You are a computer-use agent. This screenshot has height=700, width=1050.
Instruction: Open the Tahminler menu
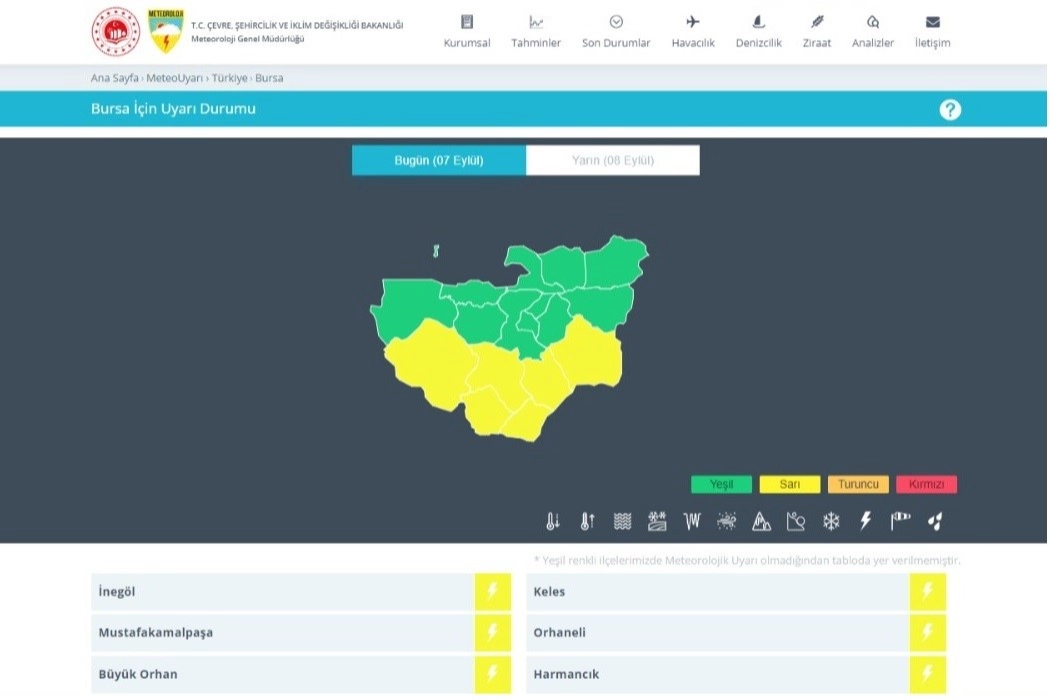536,32
